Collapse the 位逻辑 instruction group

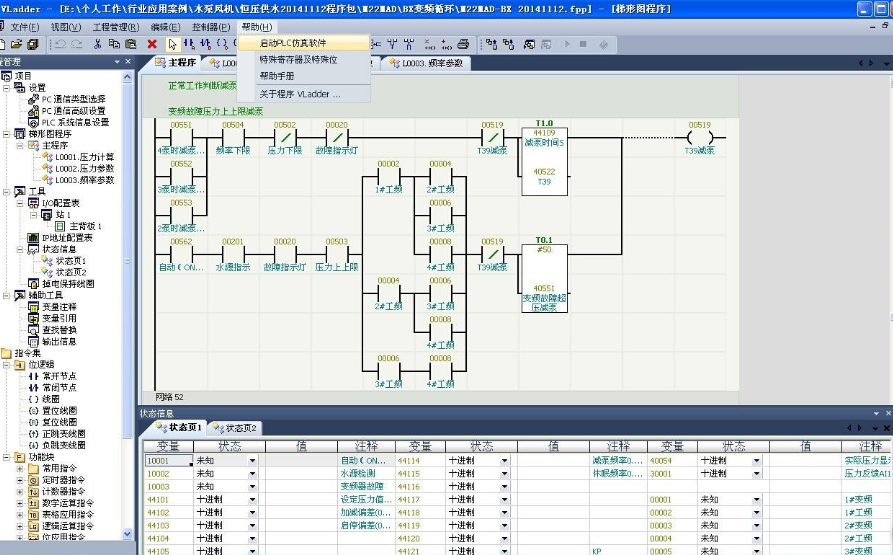[x=8, y=365]
